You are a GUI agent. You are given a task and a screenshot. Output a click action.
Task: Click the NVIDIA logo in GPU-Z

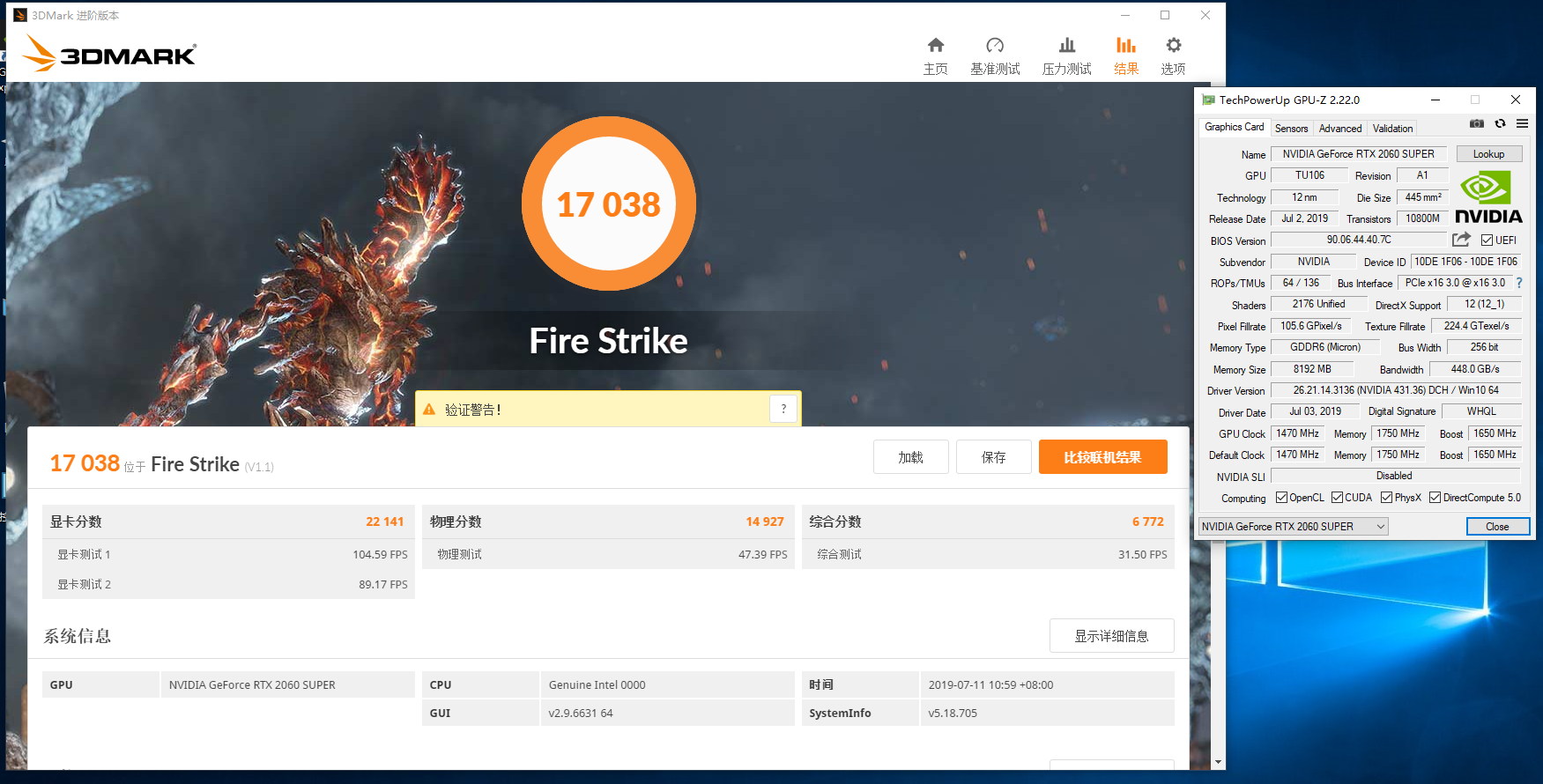tap(1488, 197)
